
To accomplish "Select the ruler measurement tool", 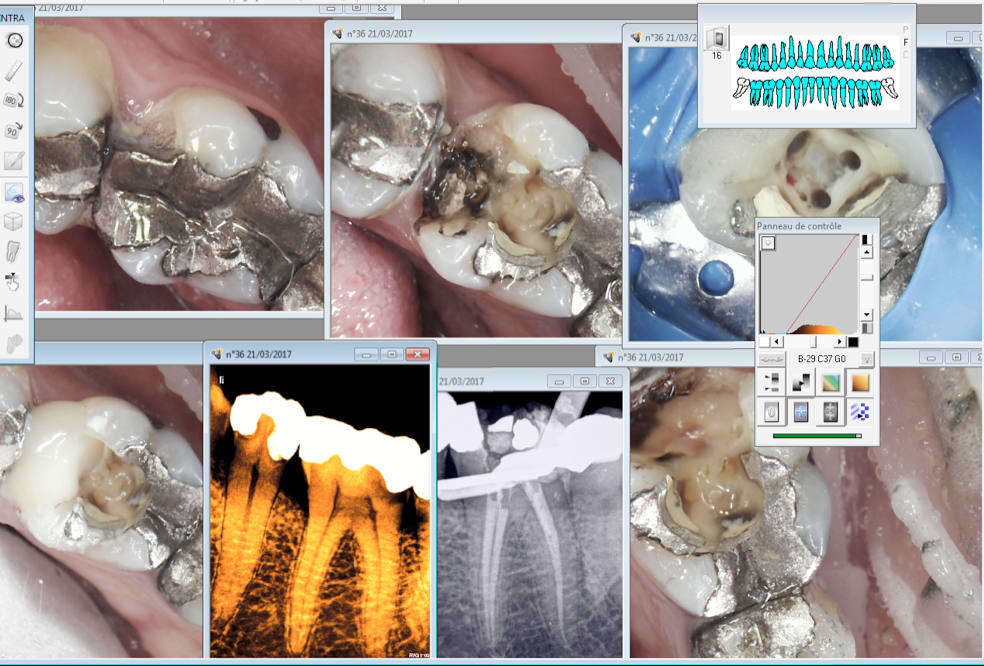I will 15,71.
